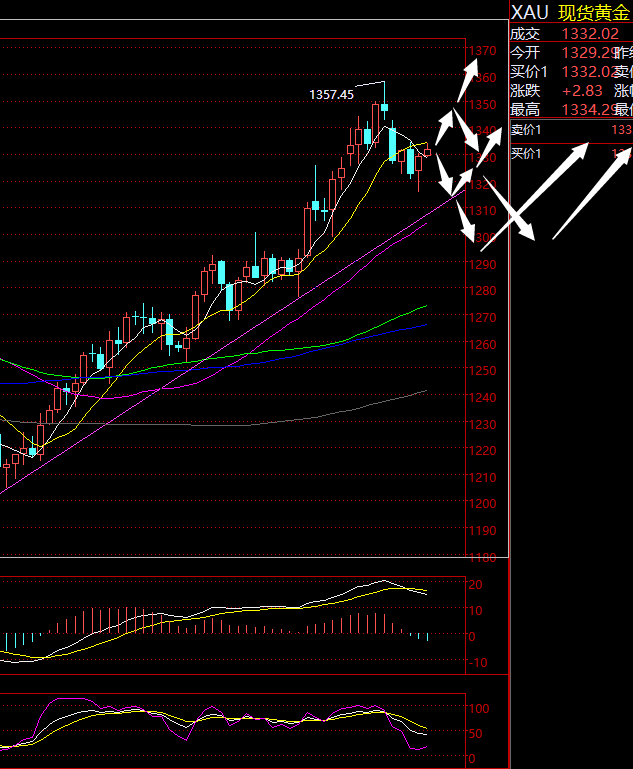Click the 1290 price axis label

(x=483, y=264)
